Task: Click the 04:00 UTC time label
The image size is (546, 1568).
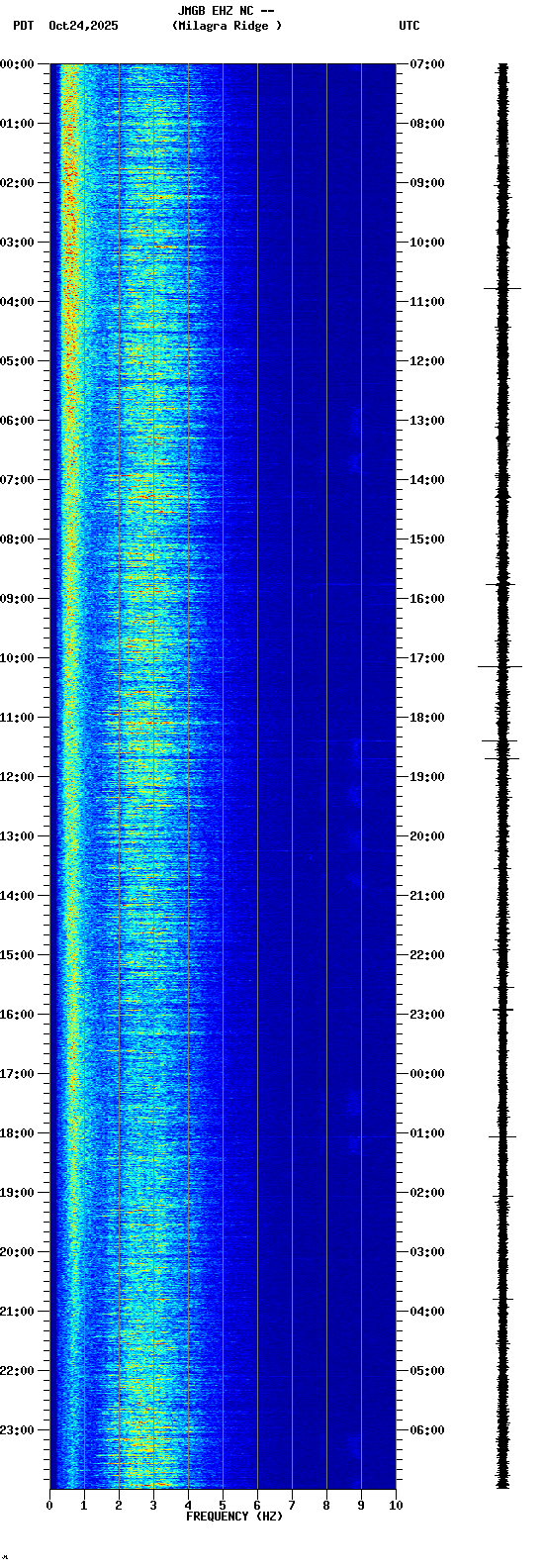Action: (427, 1312)
